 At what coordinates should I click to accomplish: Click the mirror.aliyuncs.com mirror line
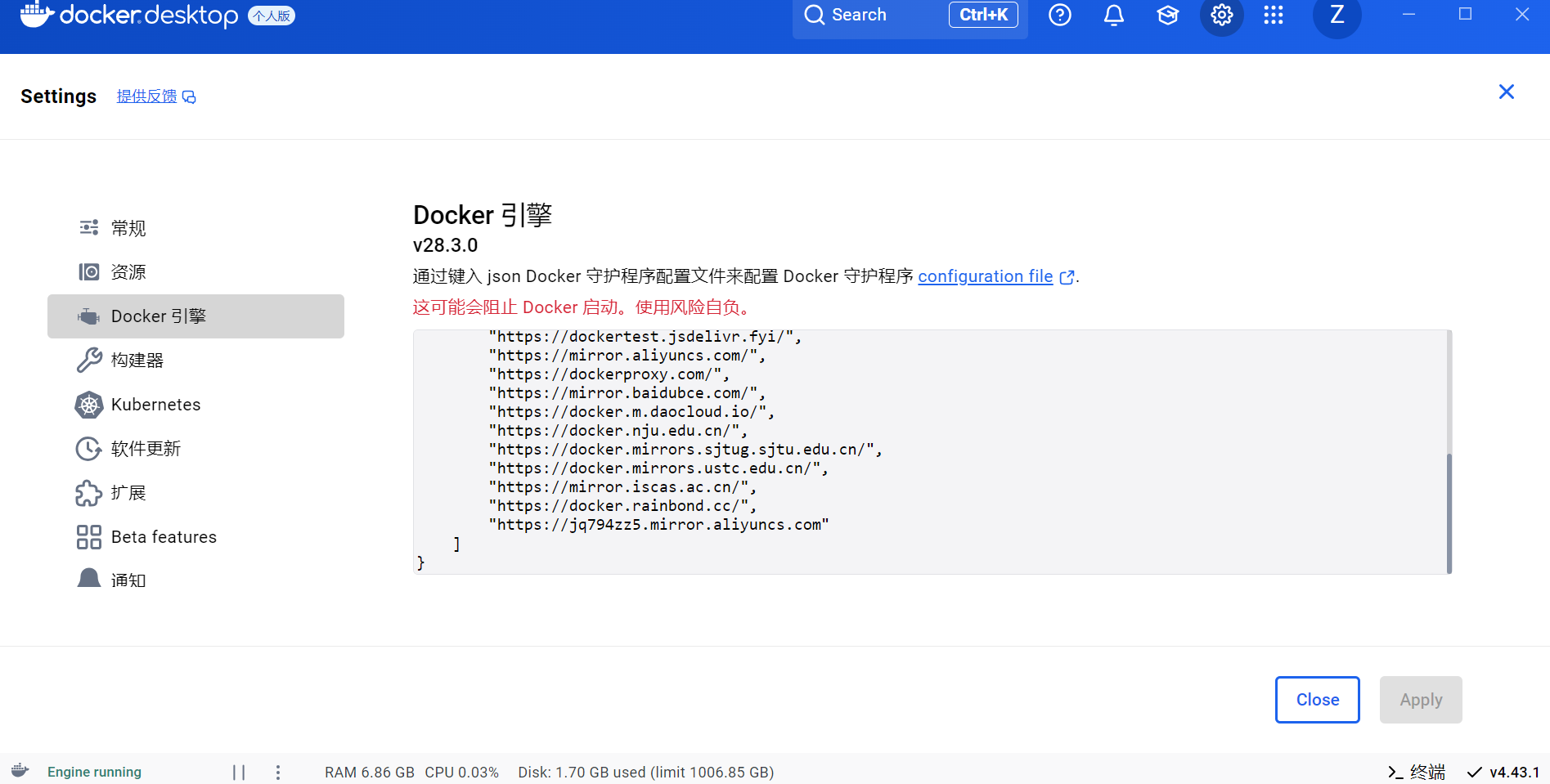pyautogui.click(x=627, y=356)
